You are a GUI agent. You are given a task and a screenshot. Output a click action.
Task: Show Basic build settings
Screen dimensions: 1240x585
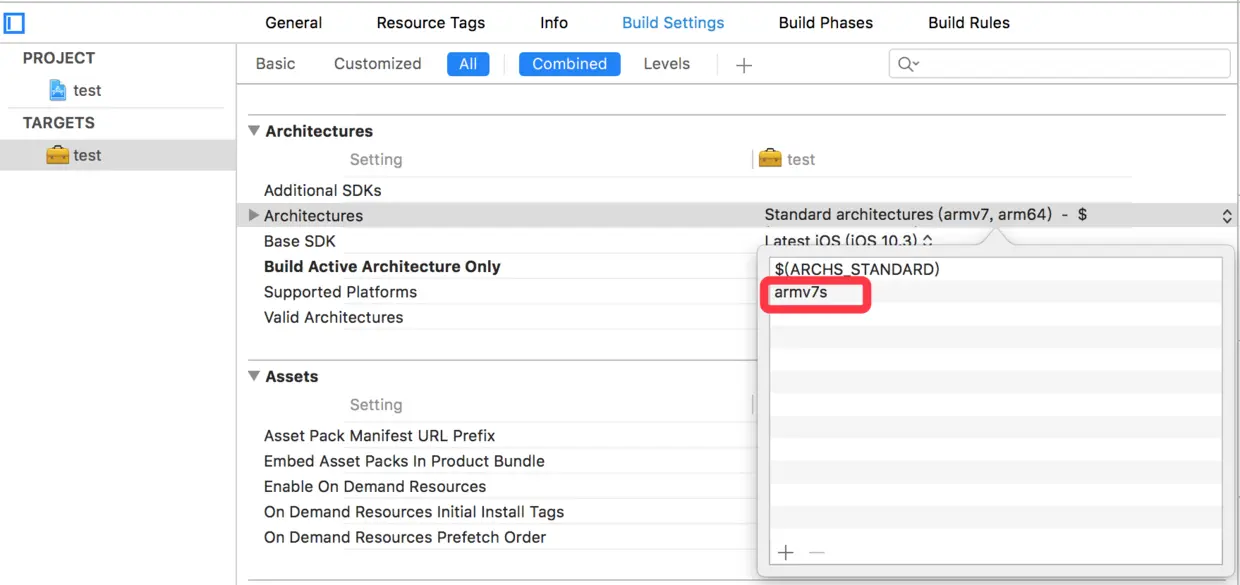(x=275, y=64)
